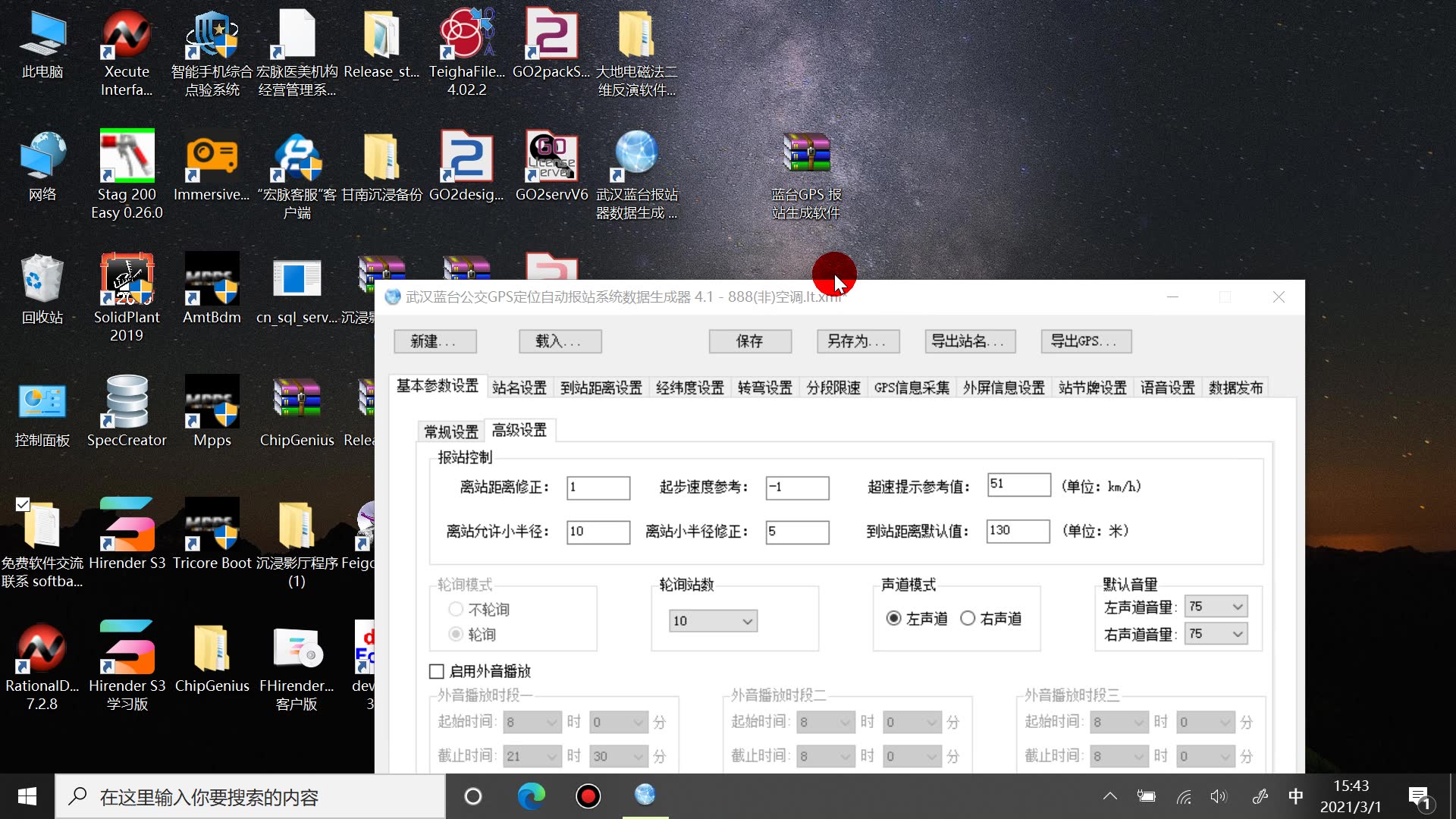The image size is (1456, 819).
Task: Open 外音播放时段一 起始时间 hour dropdown
Action: [x=532, y=722]
